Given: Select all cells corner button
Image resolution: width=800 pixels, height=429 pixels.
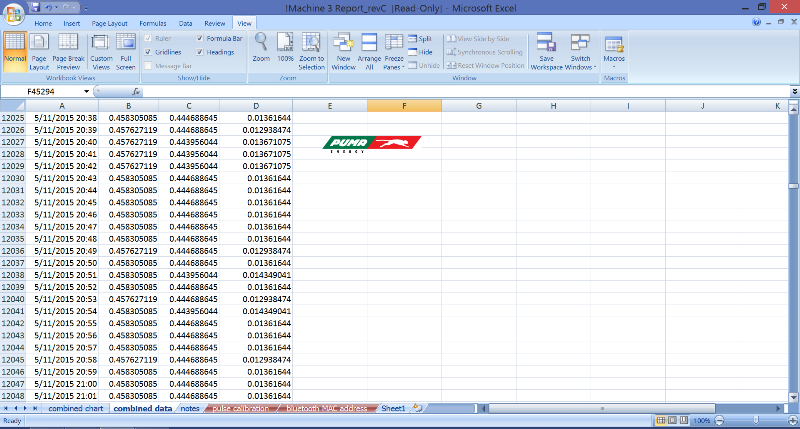Looking at the screenshot, I should point(13,106).
